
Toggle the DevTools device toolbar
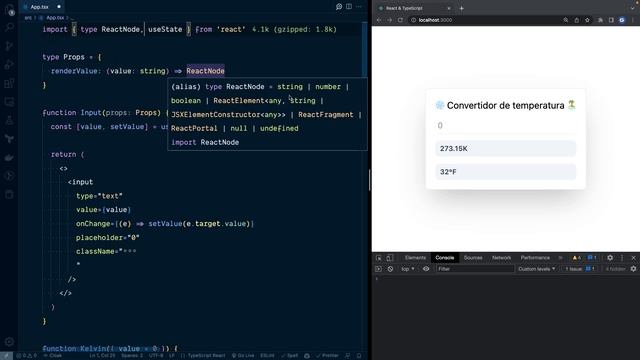390,258
